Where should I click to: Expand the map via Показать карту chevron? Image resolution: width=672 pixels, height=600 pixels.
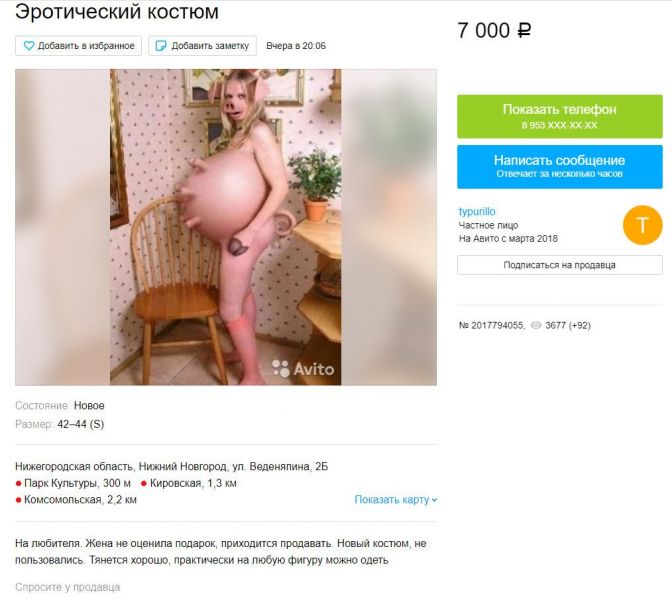click(434, 500)
